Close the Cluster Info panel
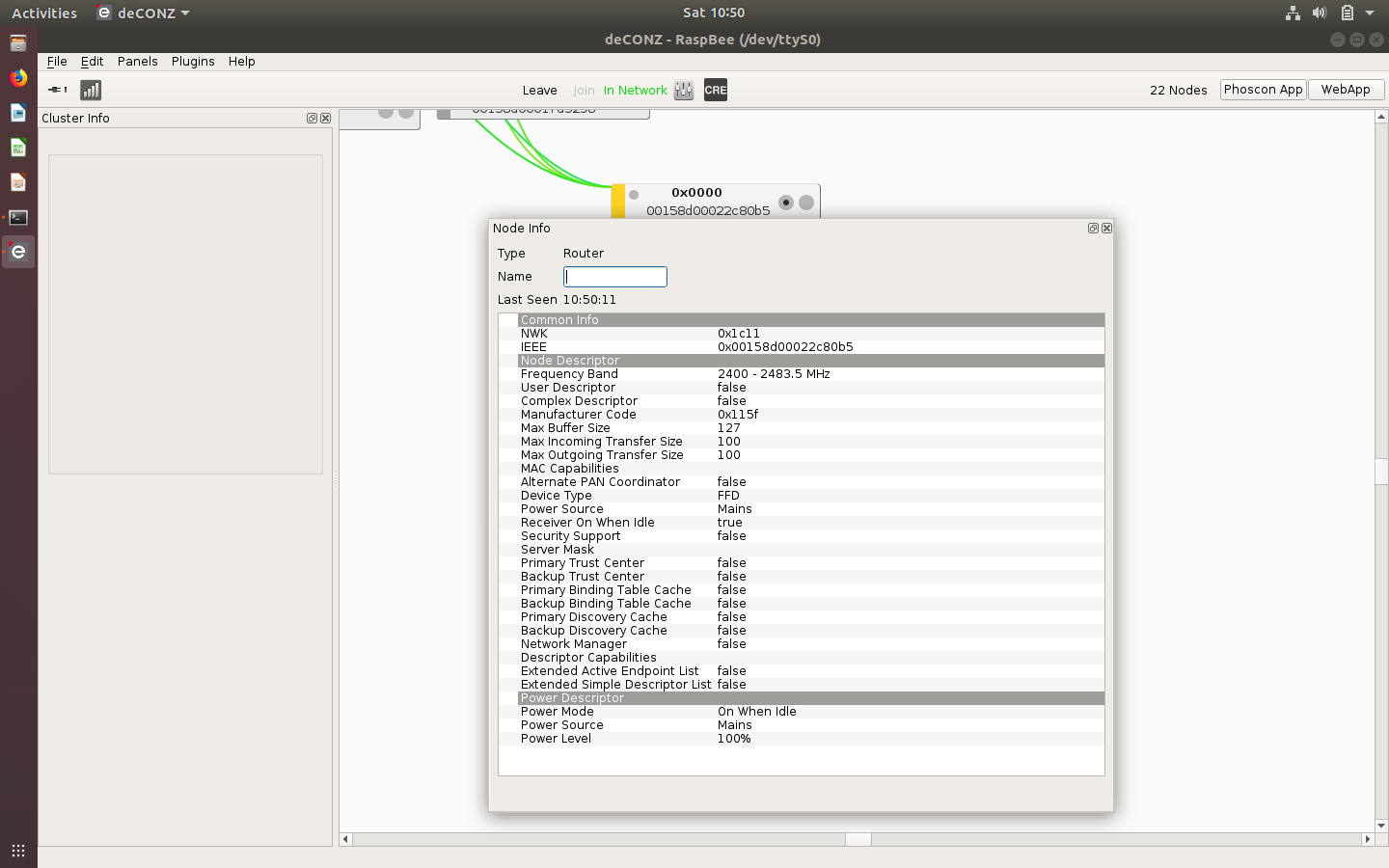Image resolution: width=1389 pixels, height=868 pixels. [325, 118]
